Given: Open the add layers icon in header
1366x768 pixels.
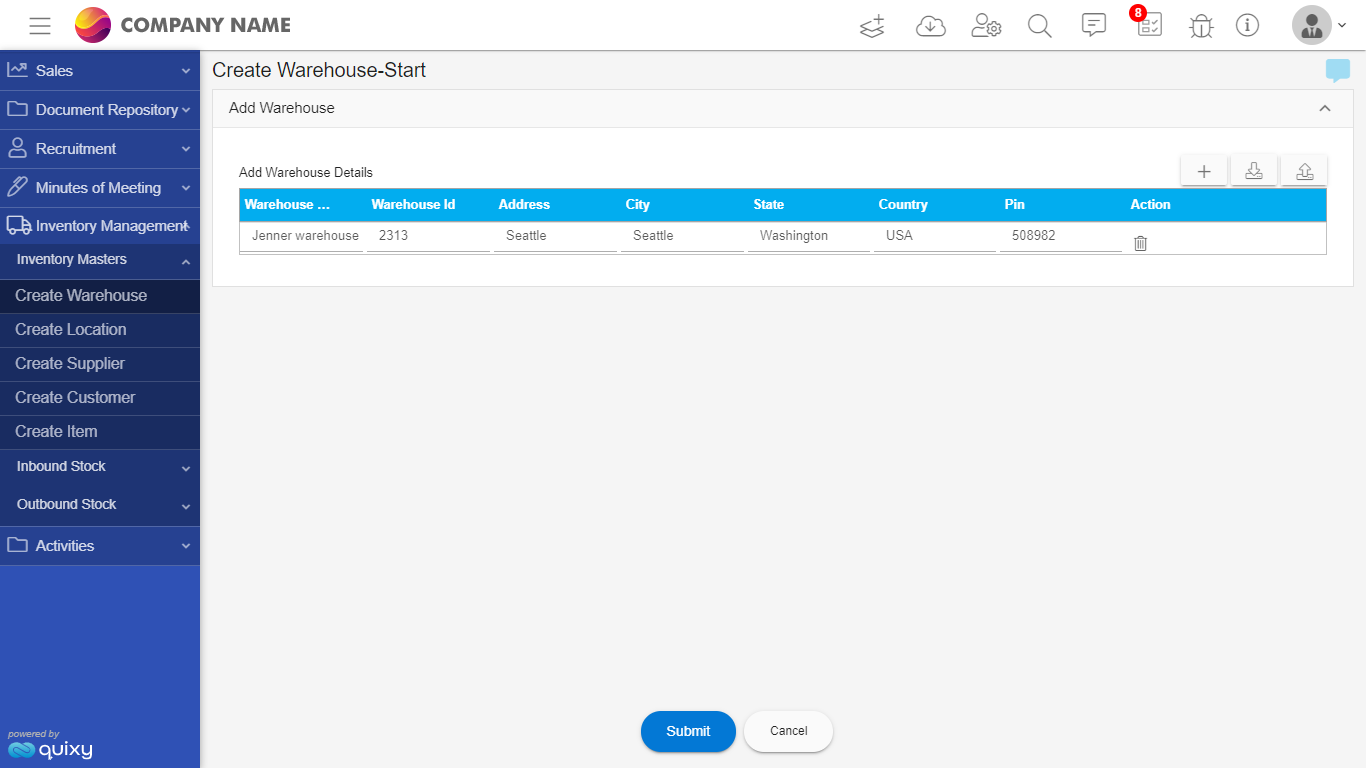Looking at the screenshot, I should [x=873, y=26].
